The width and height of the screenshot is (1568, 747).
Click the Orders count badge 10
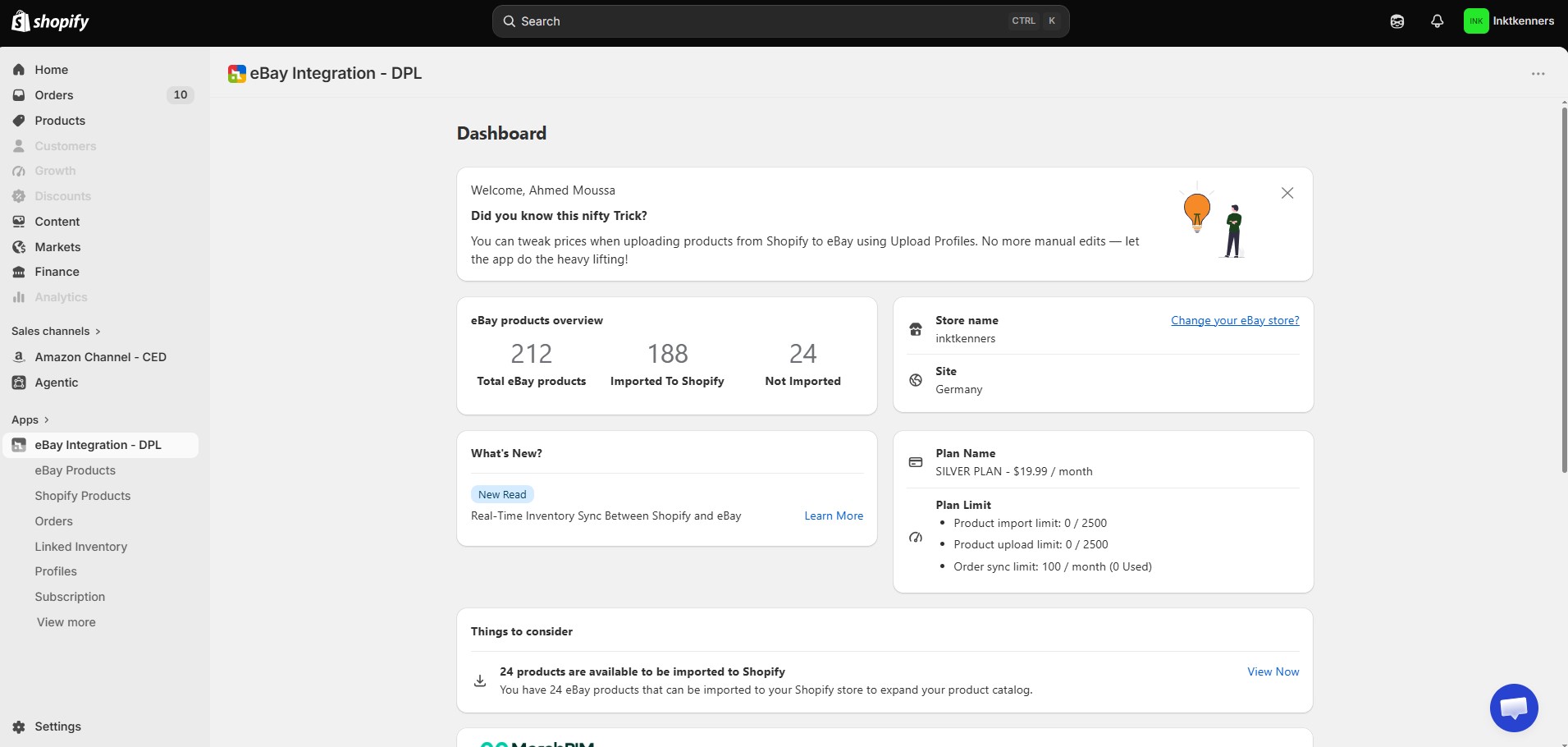point(181,95)
